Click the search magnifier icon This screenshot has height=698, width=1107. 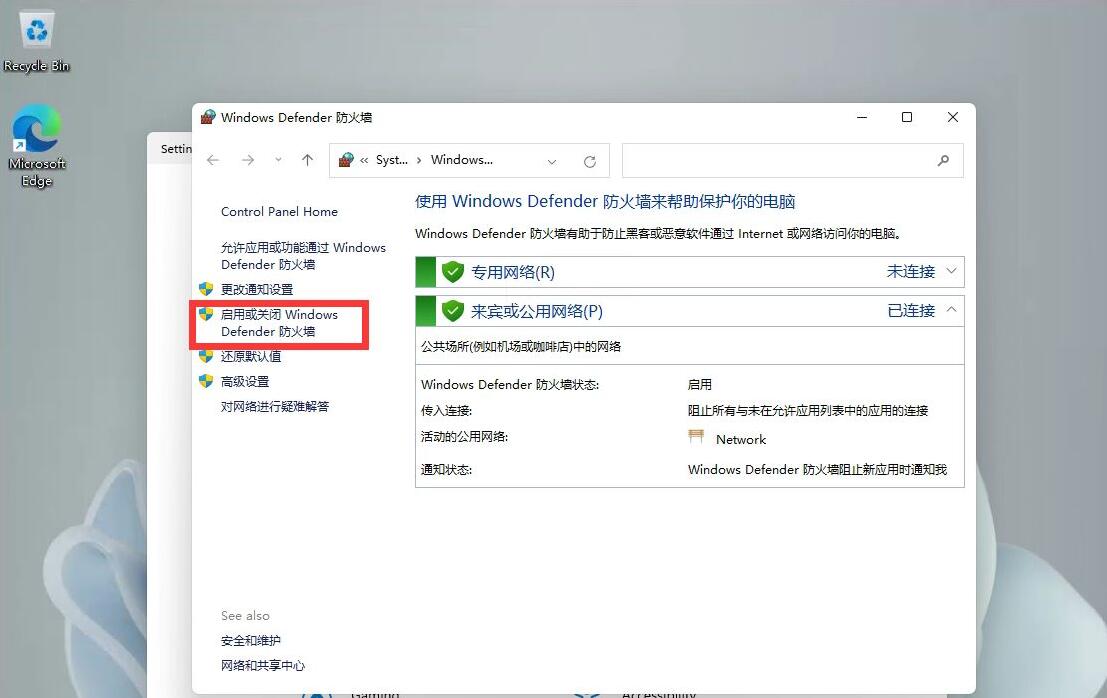click(943, 161)
